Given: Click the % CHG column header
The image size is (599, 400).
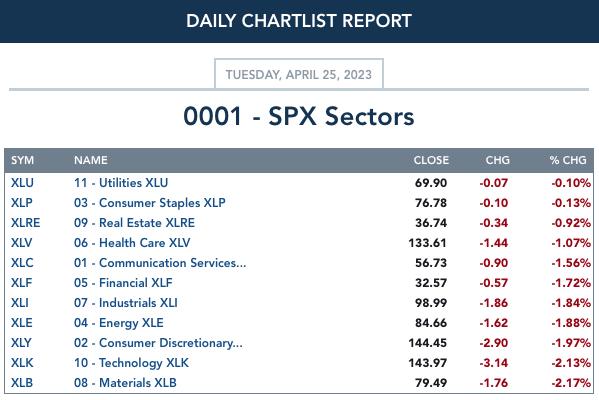Looking at the screenshot, I should (568, 160).
